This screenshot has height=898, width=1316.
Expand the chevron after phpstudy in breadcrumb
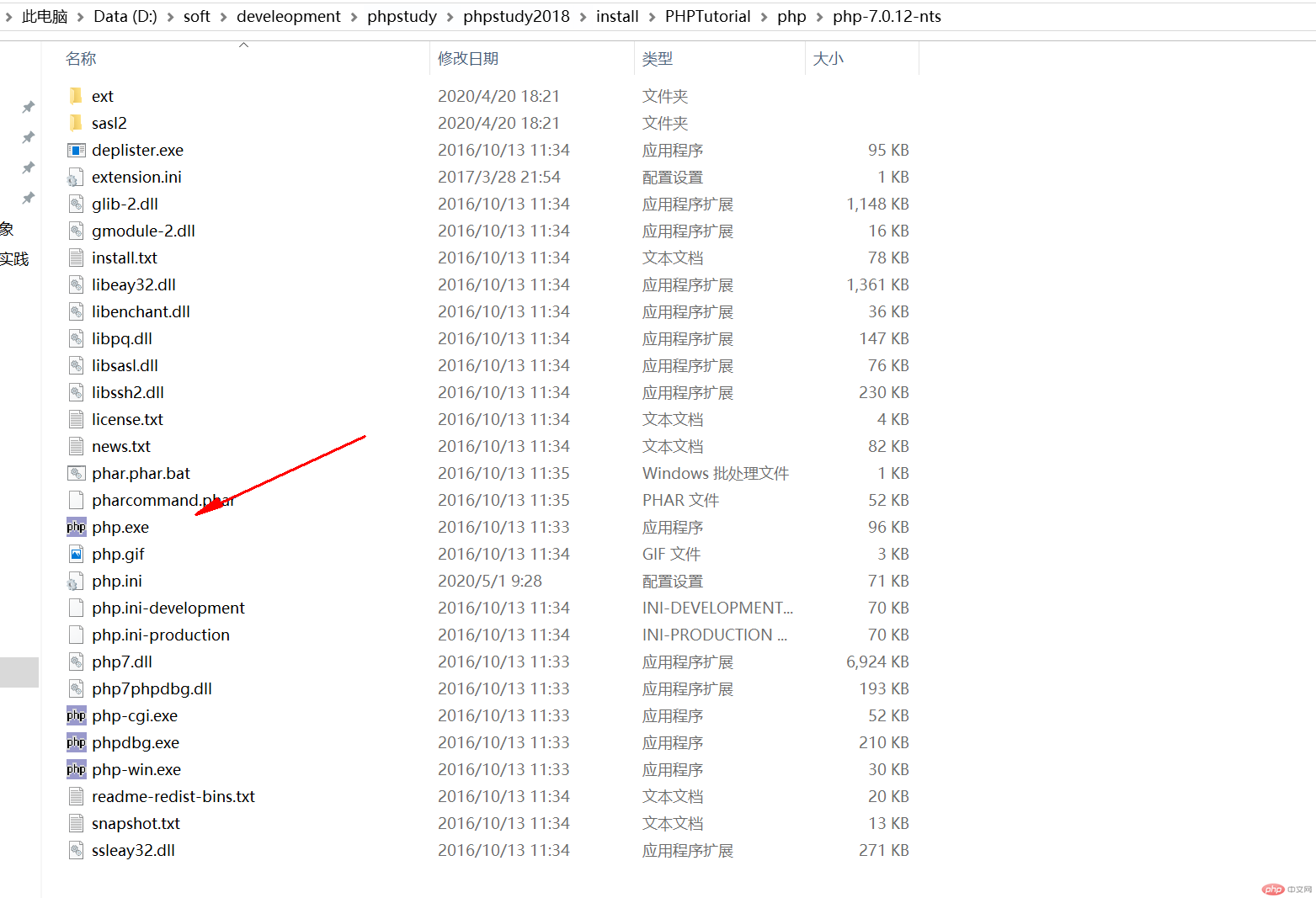tap(450, 17)
